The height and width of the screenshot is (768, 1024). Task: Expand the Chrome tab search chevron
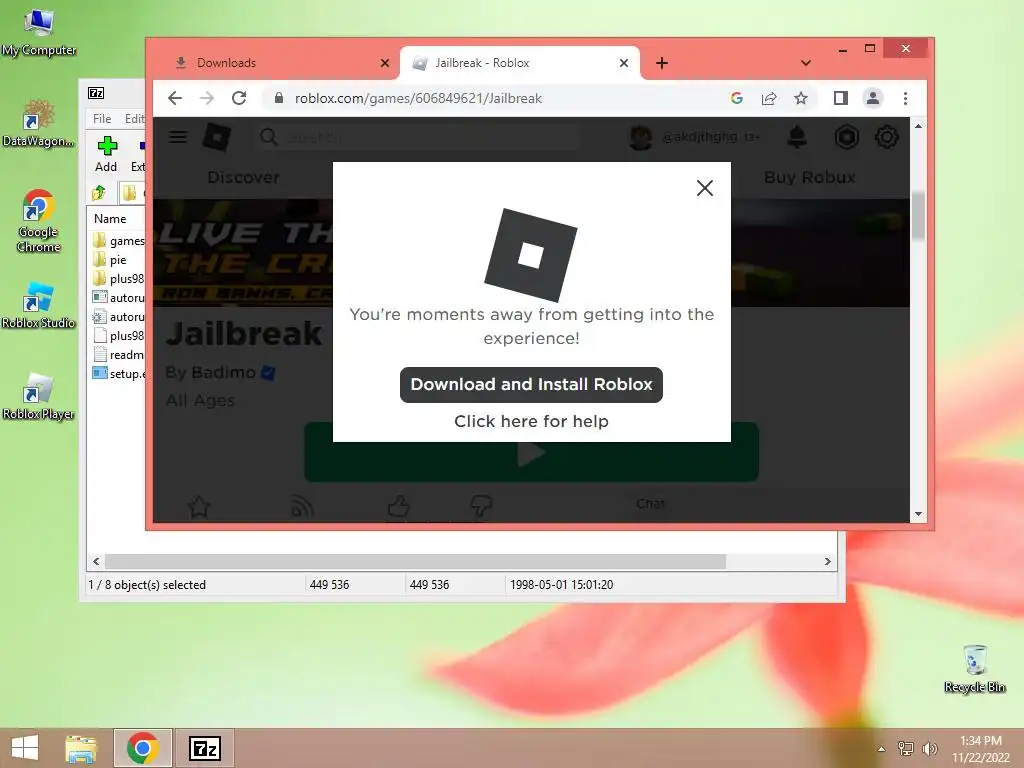806,63
